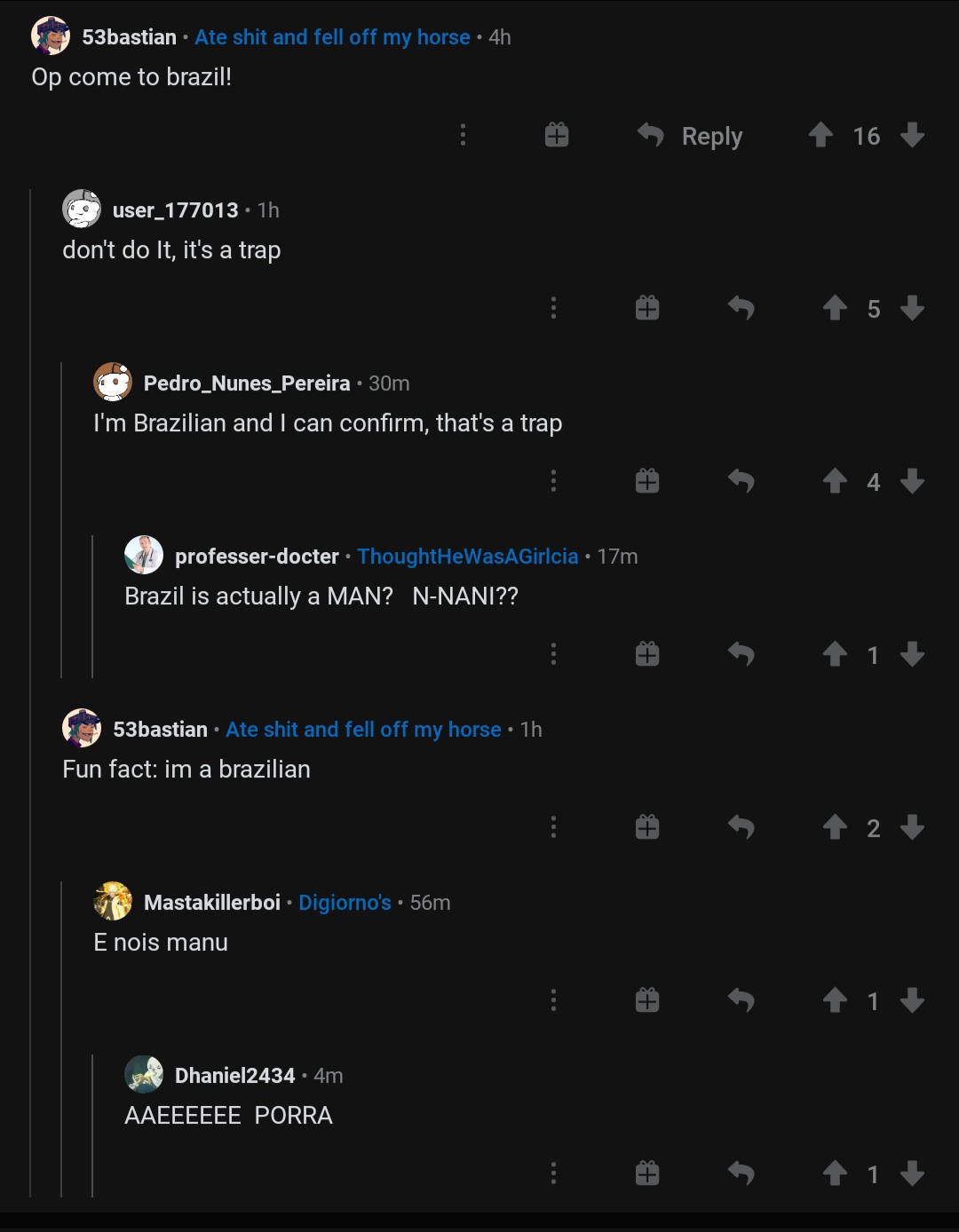Screen dimensions: 959x1232
Task: Reply to Dhaniel2434's "AAEEEEEE PORRA" comment
Action: (x=741, y=1173)
